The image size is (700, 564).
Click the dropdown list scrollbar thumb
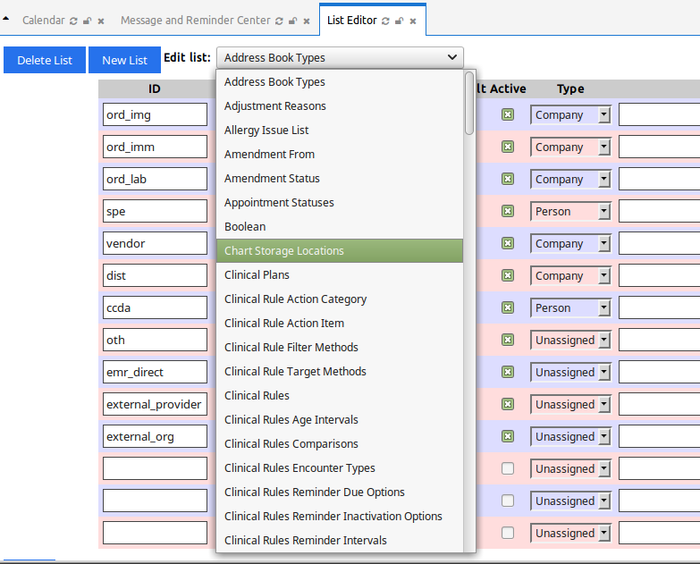pyautogui.click(x=469, y=103)
